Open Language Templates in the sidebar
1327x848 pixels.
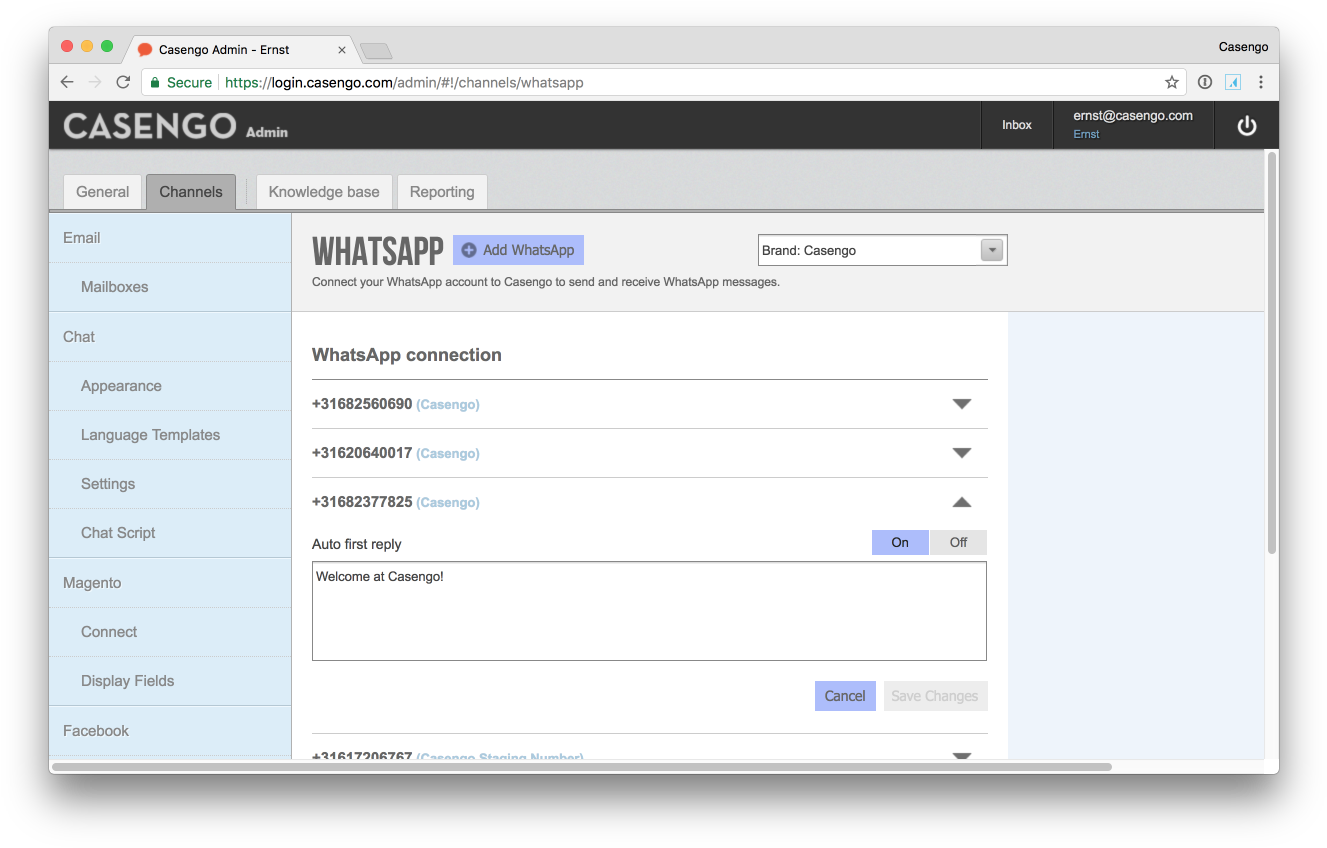(x=170, y=435)
